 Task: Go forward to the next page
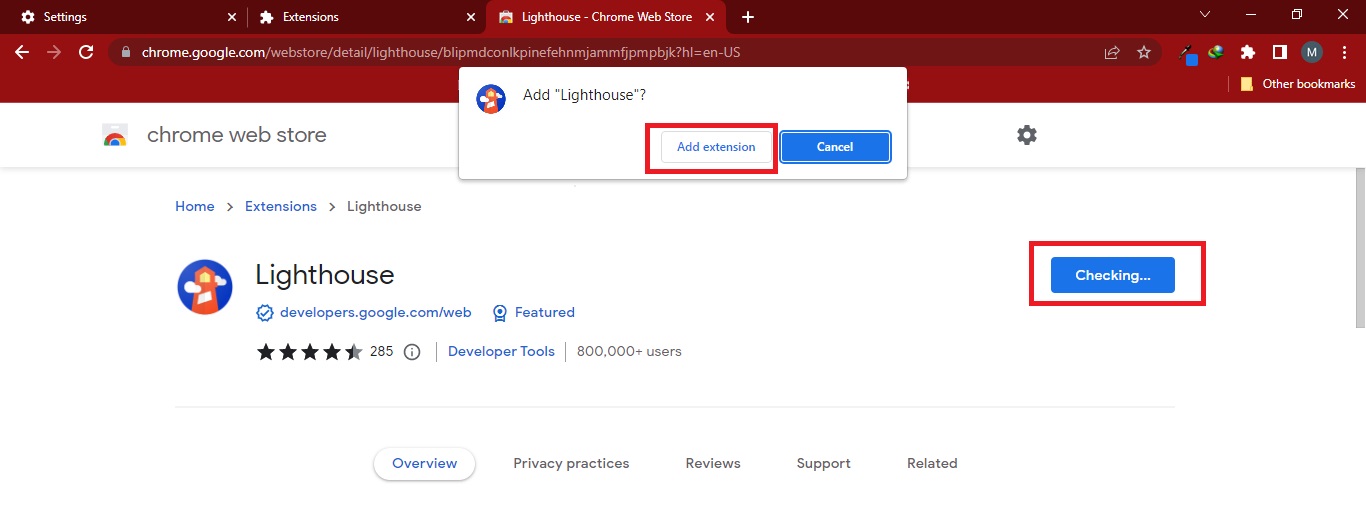pyautogui.click(x=54, y=52)
